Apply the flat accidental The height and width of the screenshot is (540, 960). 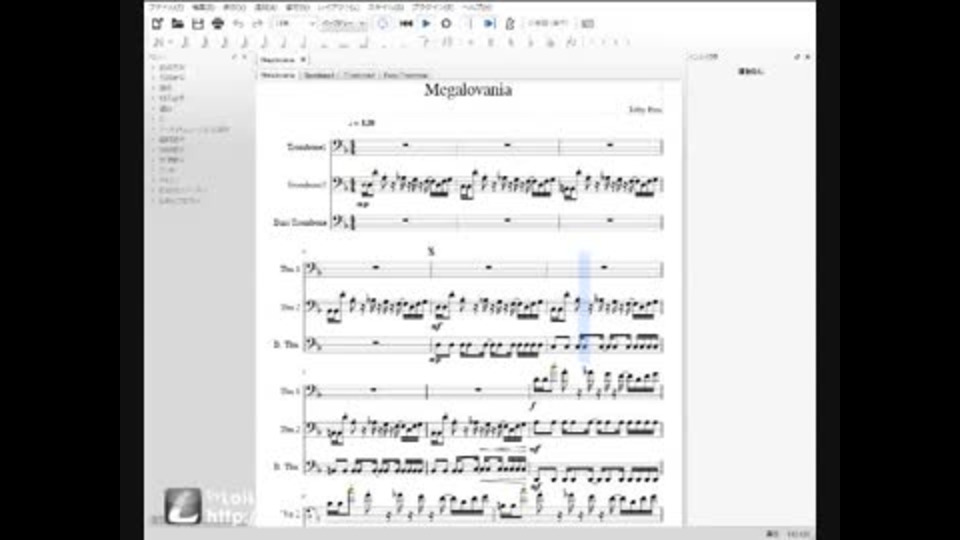[x=531, y=42]
